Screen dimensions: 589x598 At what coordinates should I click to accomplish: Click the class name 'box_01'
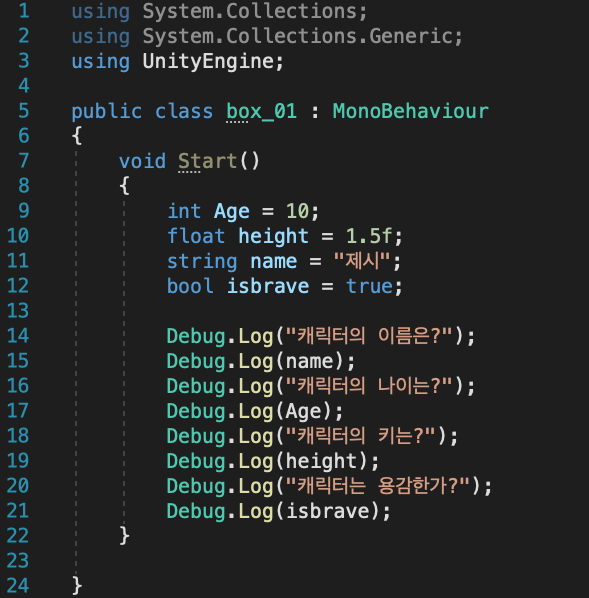pos(262,111)
